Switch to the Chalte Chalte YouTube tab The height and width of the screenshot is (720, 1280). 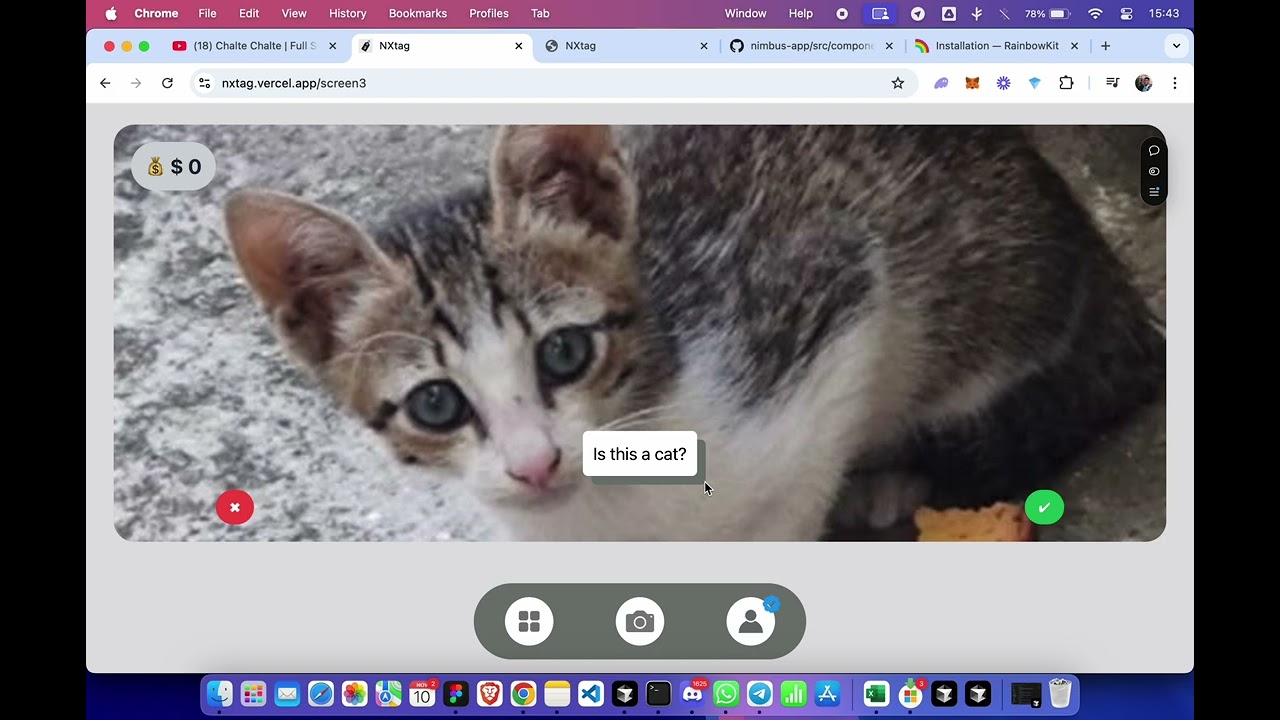click(x=254, y=46)
